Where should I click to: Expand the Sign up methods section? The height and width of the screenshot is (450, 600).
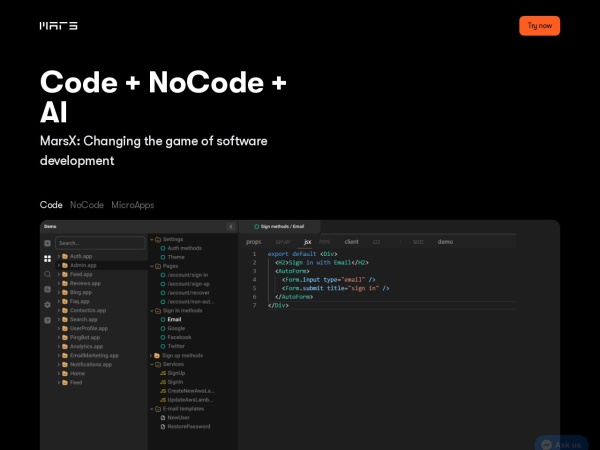[151, 355]
